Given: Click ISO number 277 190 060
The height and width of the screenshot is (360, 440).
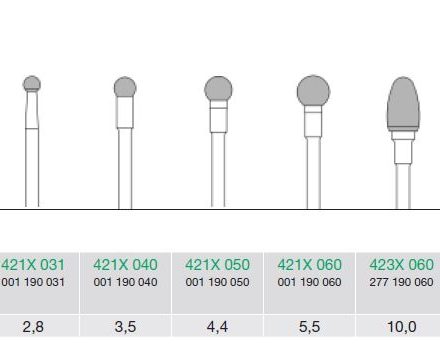Looking at the screenshot, I should click(402, 282).
